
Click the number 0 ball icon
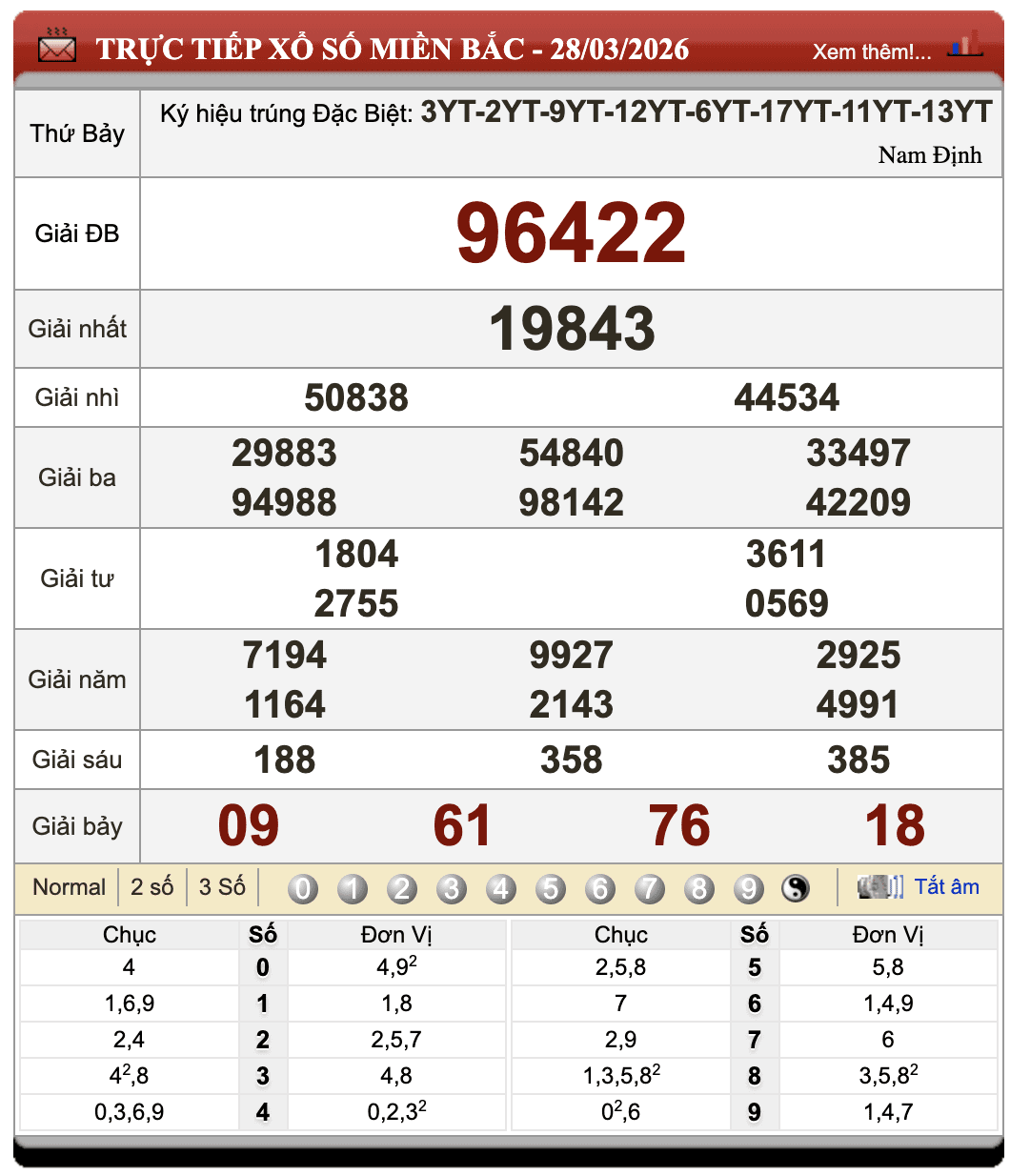pos(302,887)
